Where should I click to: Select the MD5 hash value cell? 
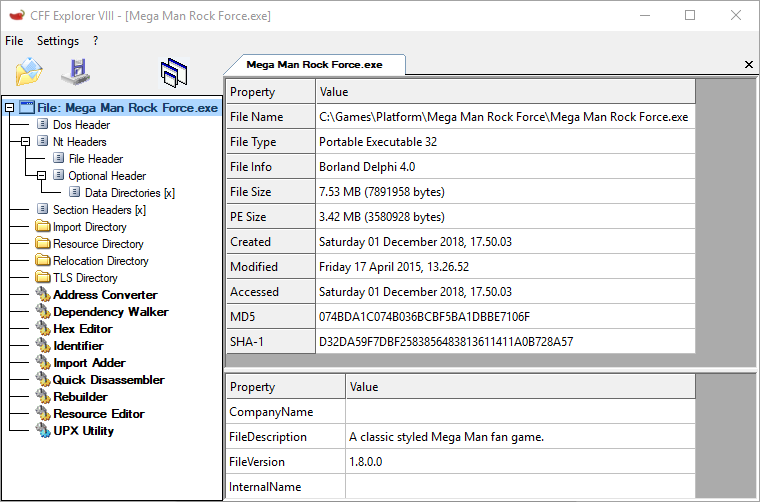506,317
